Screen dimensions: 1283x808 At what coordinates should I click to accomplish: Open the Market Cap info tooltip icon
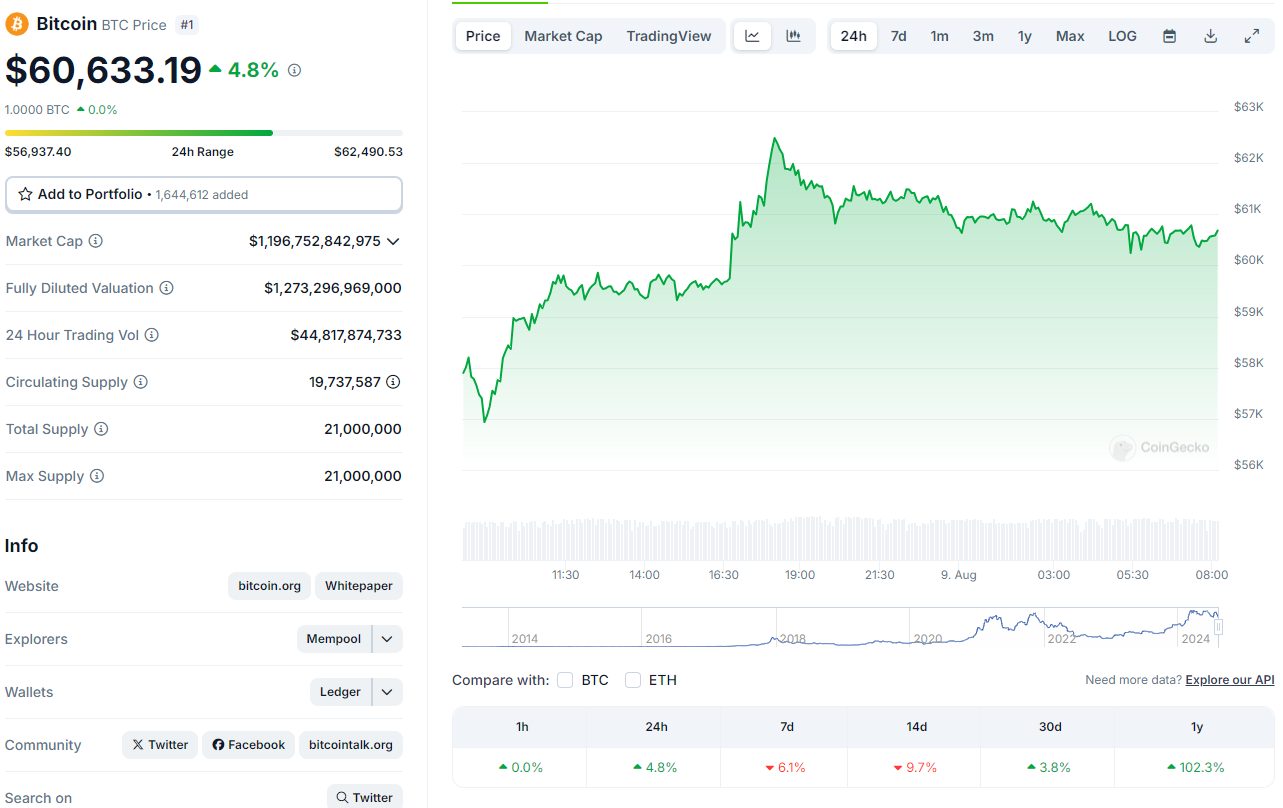pyautogui.click(x=96, y=241)
